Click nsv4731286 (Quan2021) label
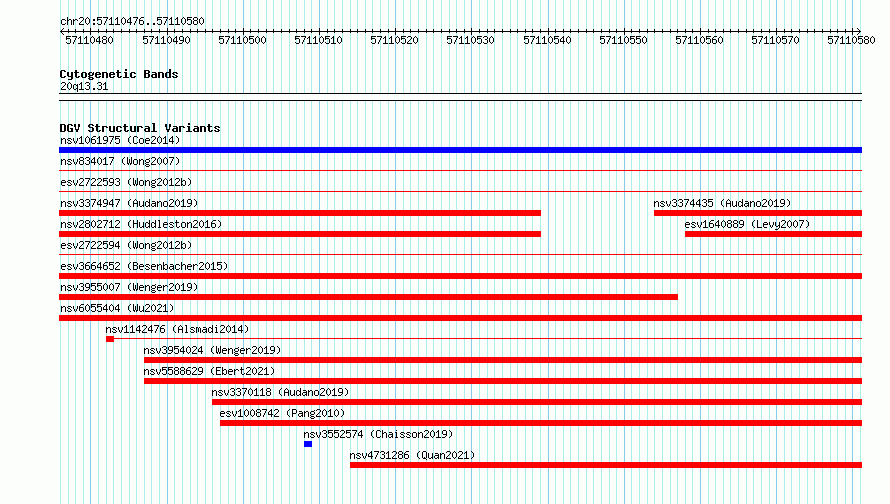The image size is (890, 504). (x=412, y=455)
